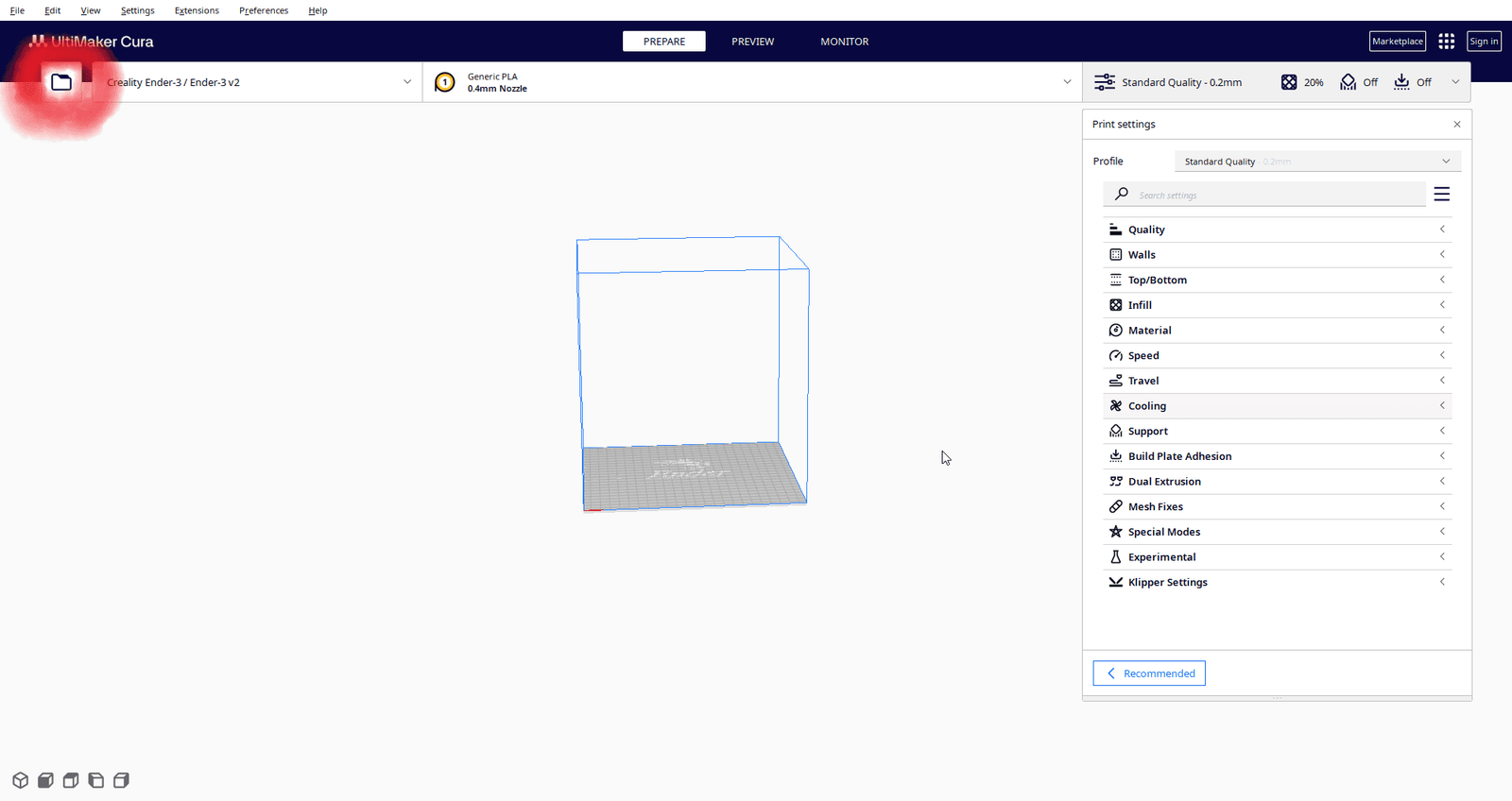The width and height of the screenshot is (1512, 801).
Task: Switch to the PREPARE stage
Action: [664, 42]
